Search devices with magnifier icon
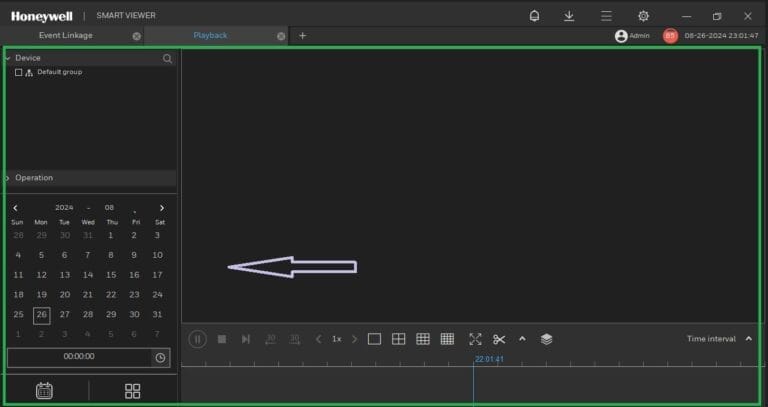Viewport: 768px width, 407px height. click(168, 59)
